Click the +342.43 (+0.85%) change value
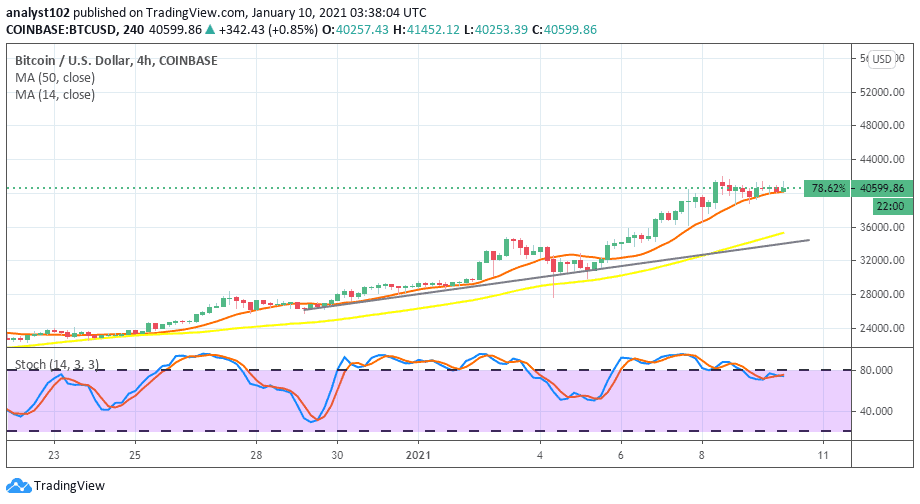 tap(268, 29)
